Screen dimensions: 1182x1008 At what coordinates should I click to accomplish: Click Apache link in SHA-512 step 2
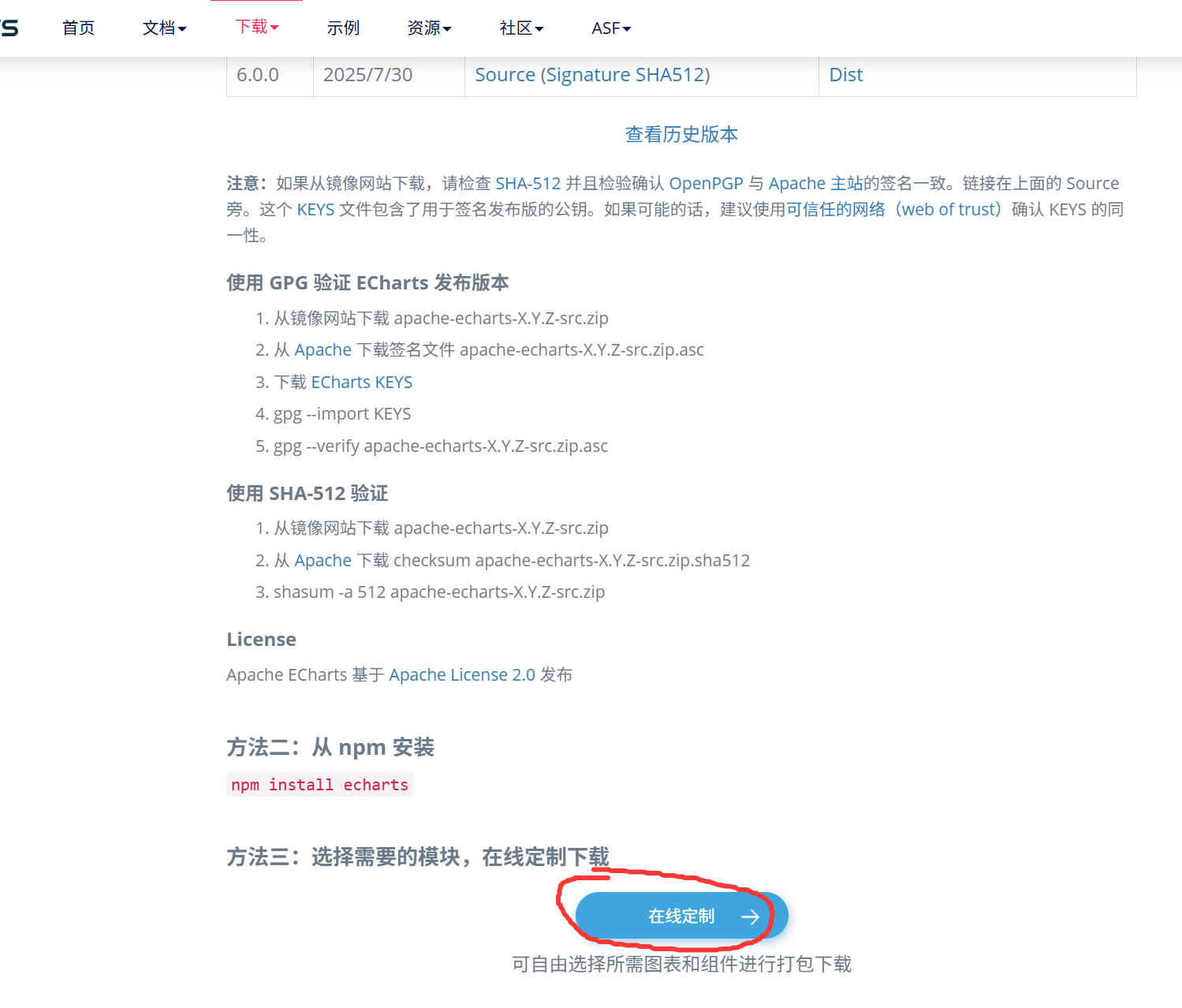coord(323,561)
